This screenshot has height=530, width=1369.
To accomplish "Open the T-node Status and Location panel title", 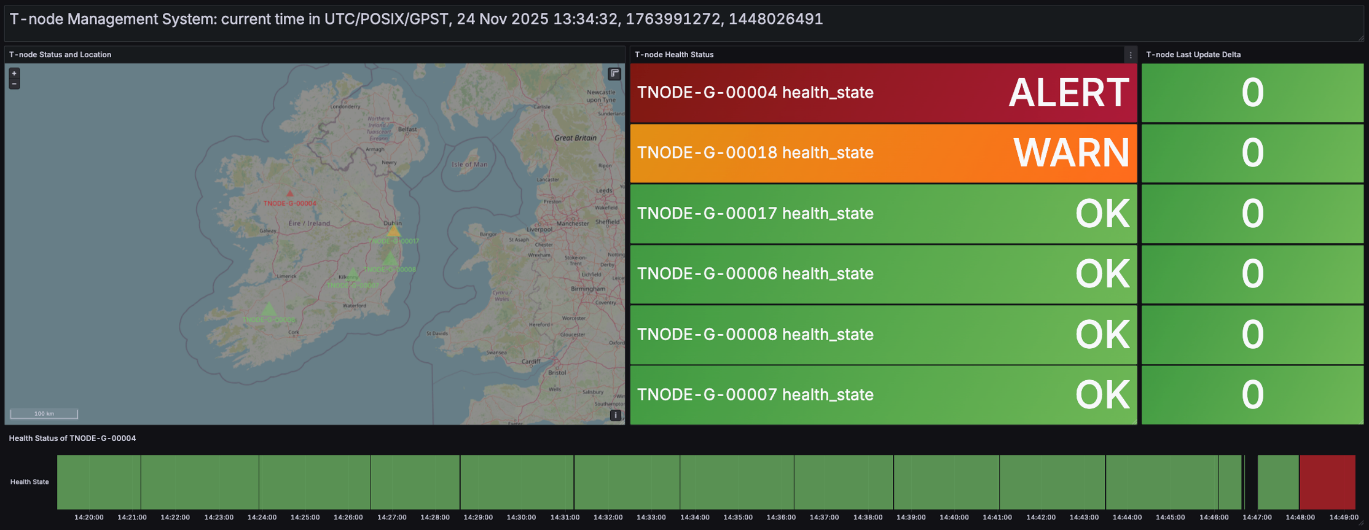I will point(60,54).
